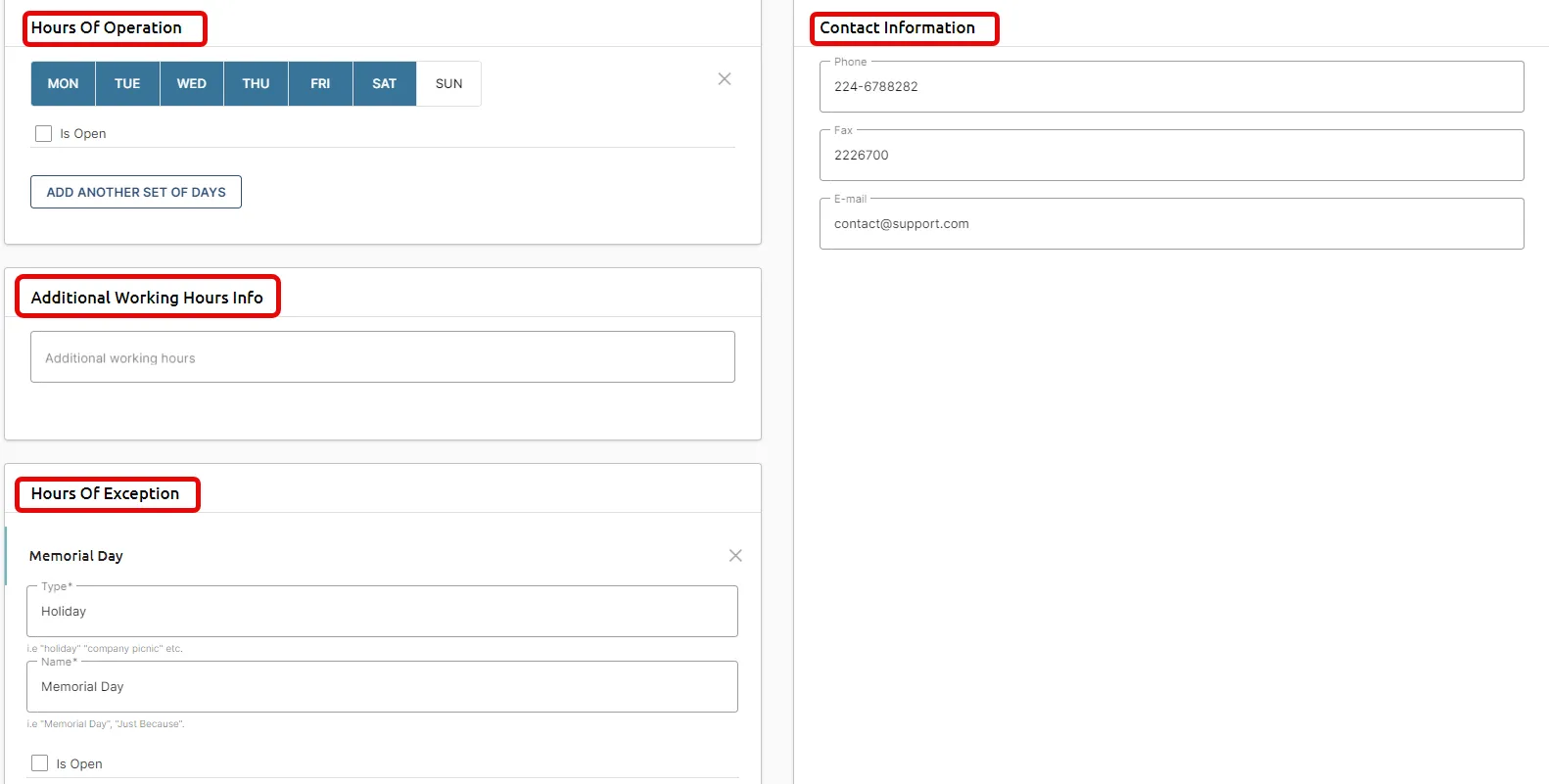The height and width of the screenshot is (784, 1549).
Task: Select the SUN day button
Action: coord(448,84)
